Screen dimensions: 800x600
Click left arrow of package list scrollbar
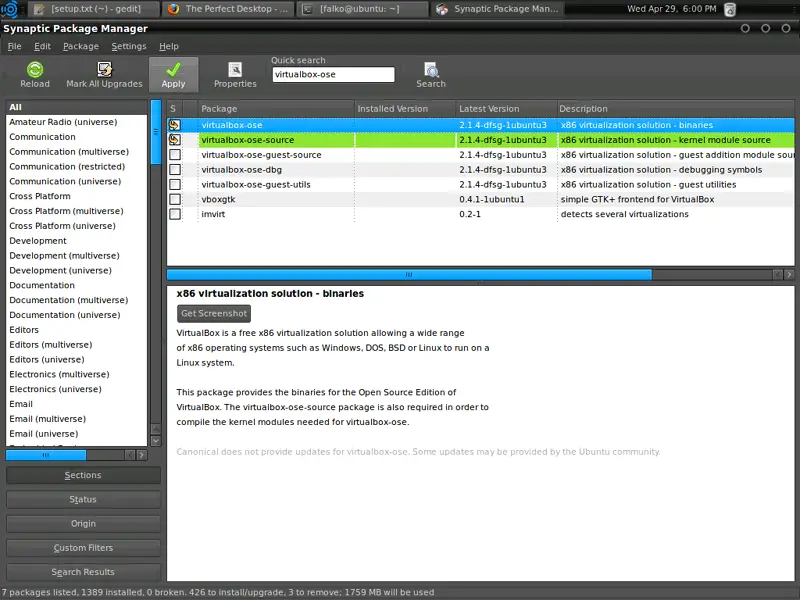(778, 274)
